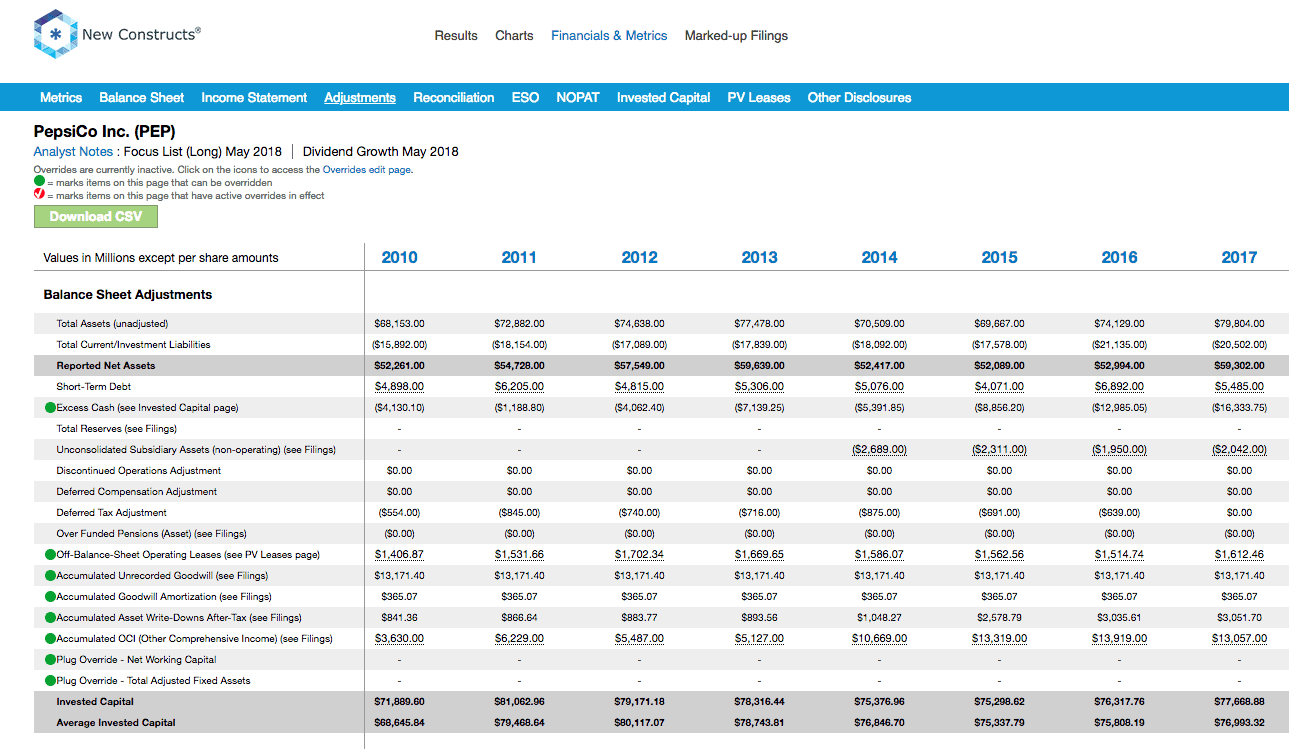Click the 2017 Short-Term Debt value $5,485.00
This screenshot has width=1289, height=749.
[x=1239, y=387]
